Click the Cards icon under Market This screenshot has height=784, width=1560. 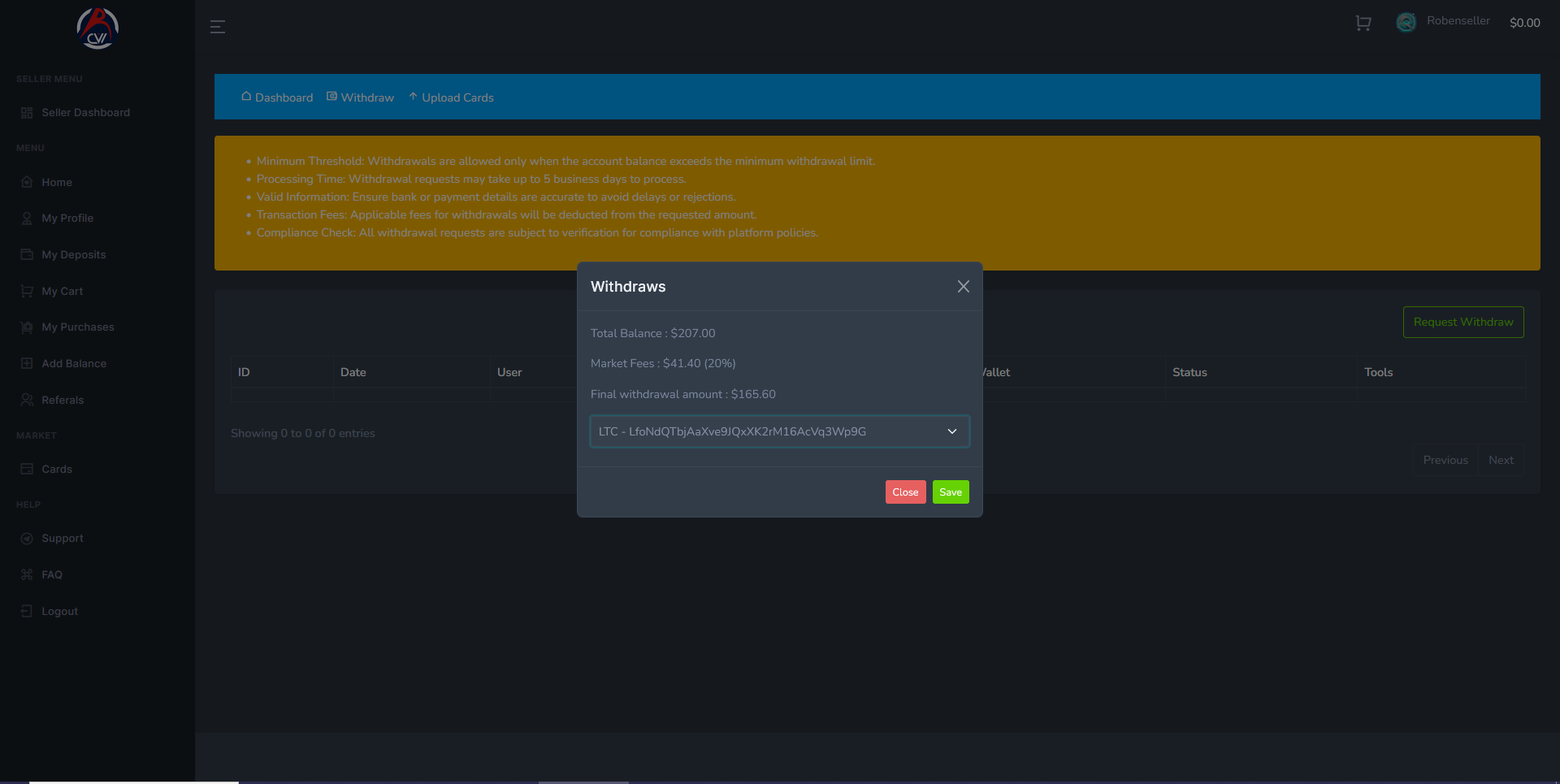coord(27,469)
